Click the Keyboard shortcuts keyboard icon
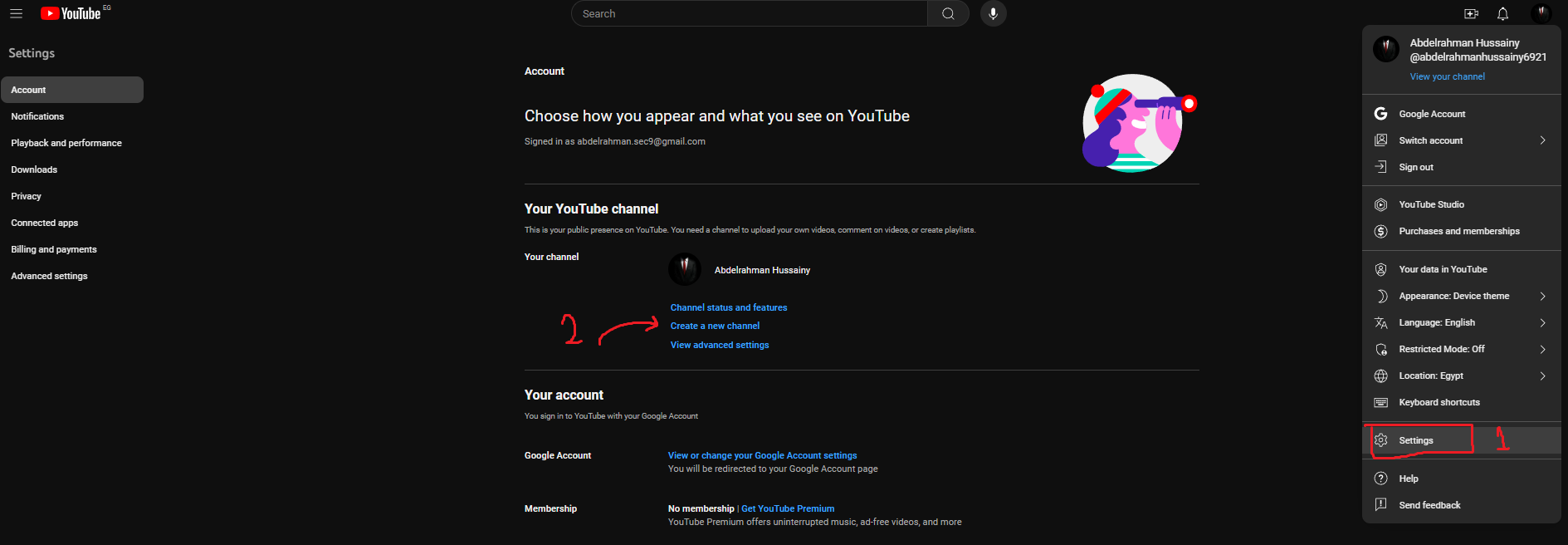 (1380, 402)
